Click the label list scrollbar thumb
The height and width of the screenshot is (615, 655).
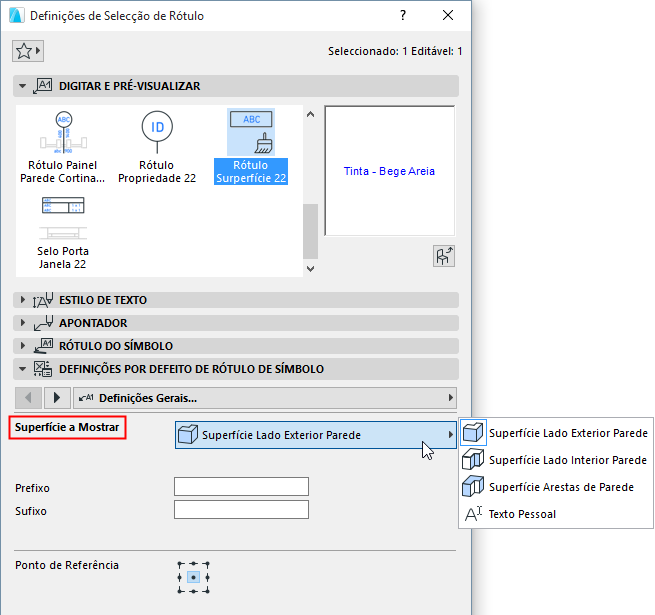(x=310, y=231)
